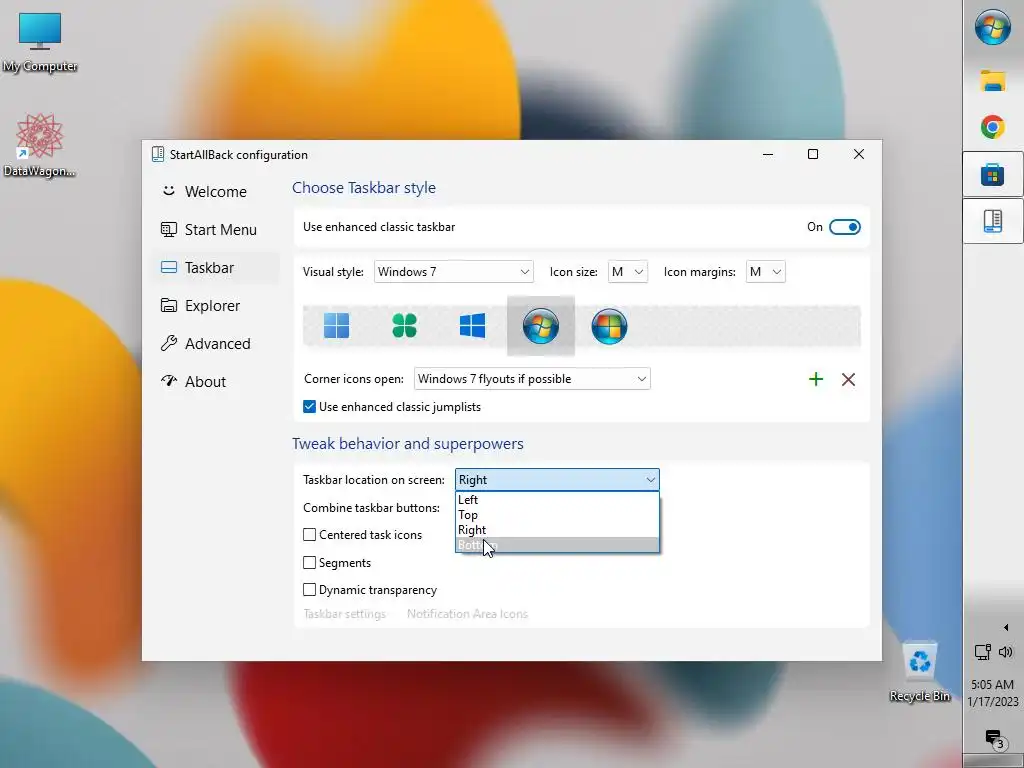Choose Top in taskbar location list
Viewport: 1024px width, 768px height.
click(x=557, y=515)
